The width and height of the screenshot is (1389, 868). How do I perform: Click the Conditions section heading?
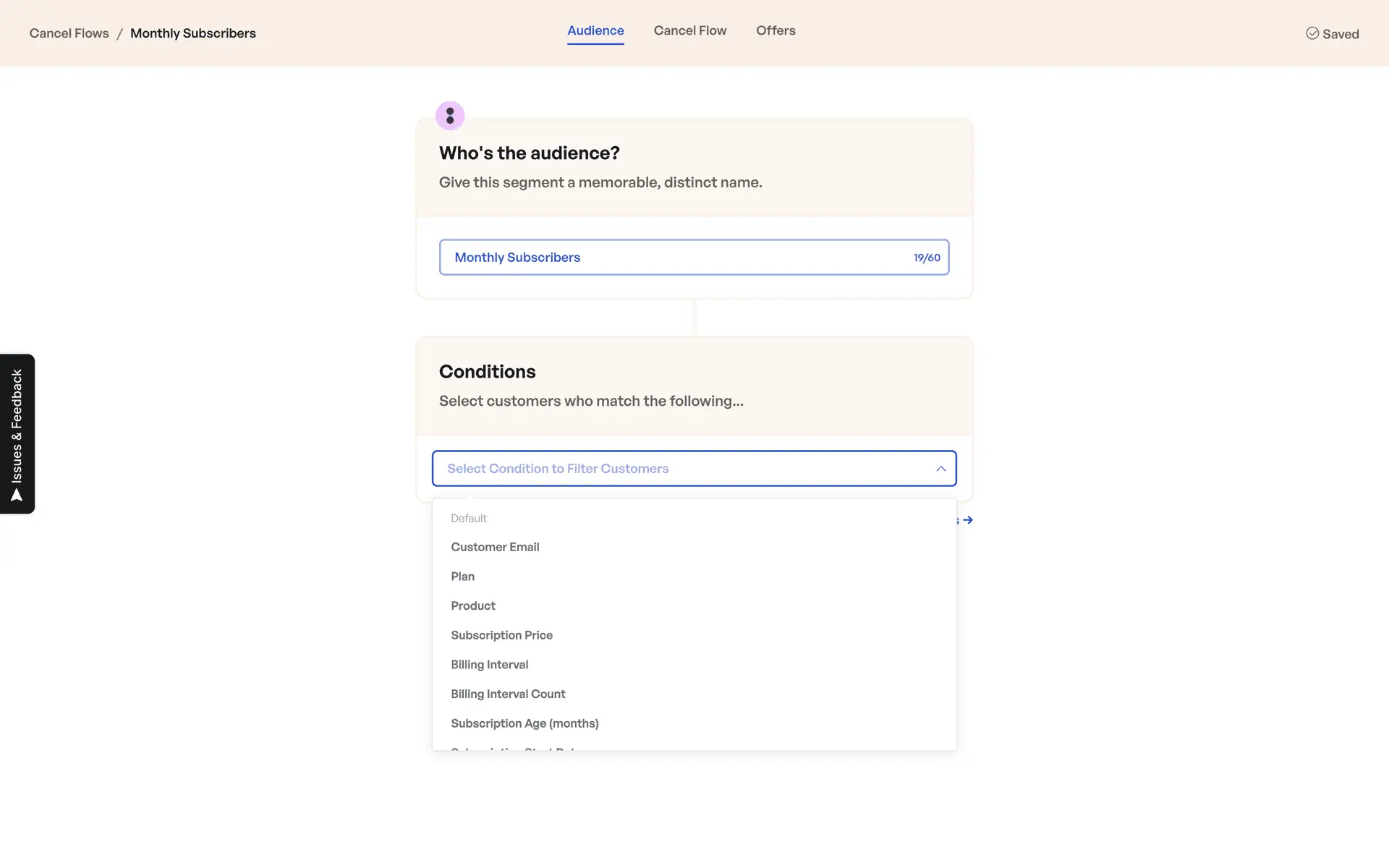(488, 372)
